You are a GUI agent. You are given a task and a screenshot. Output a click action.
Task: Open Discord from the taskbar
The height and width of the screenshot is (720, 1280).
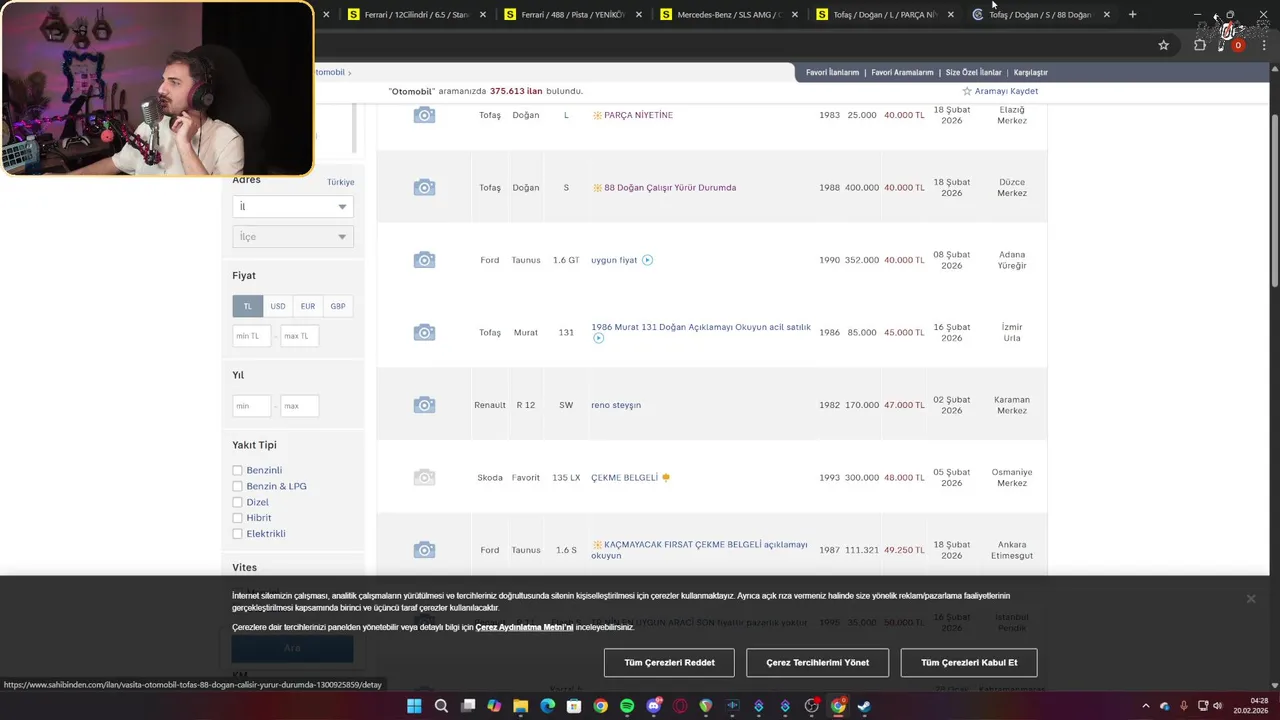pos(654,706)
